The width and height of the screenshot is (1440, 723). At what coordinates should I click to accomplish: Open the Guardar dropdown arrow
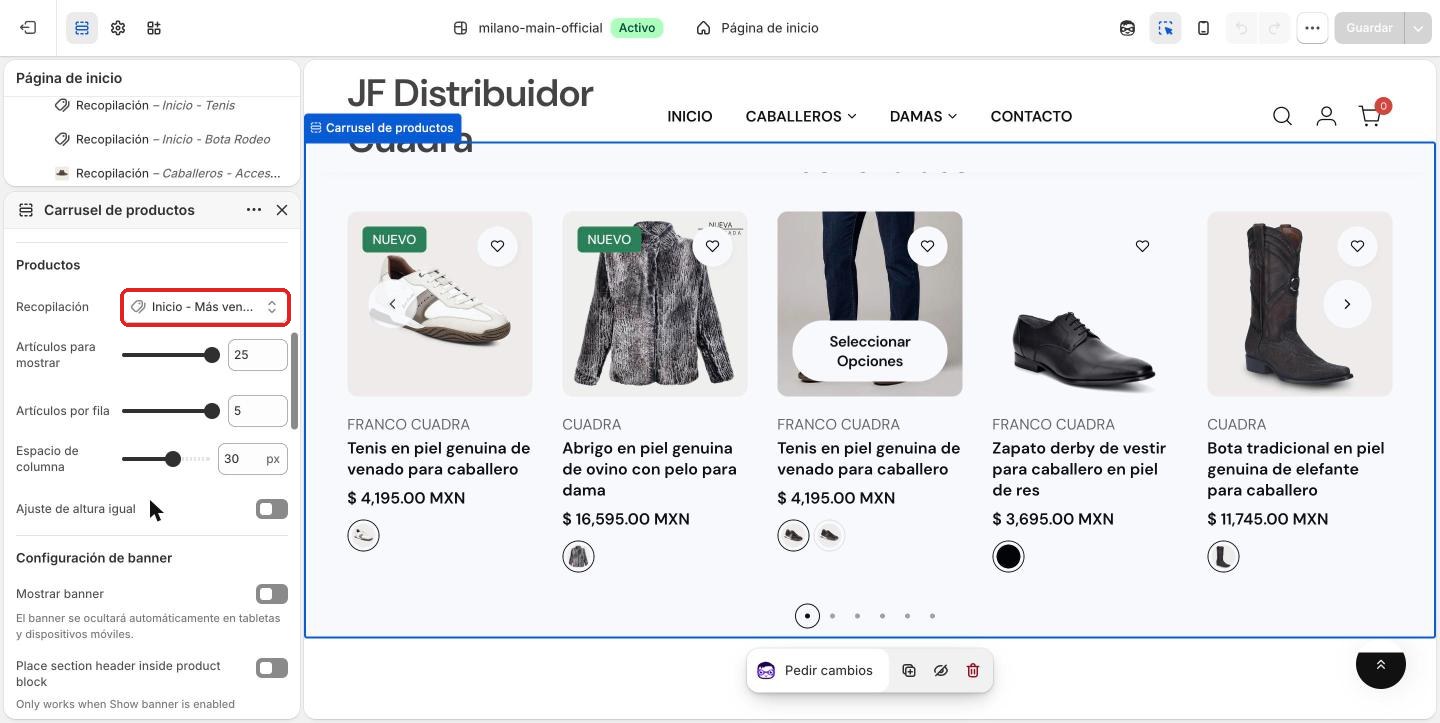click(x=1418, y=28)
